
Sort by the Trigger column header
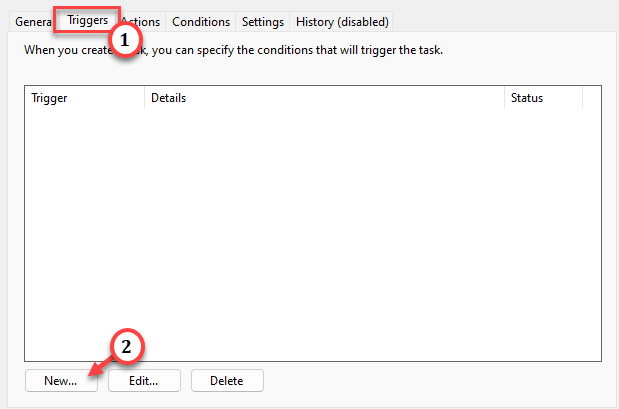point(84,98)
